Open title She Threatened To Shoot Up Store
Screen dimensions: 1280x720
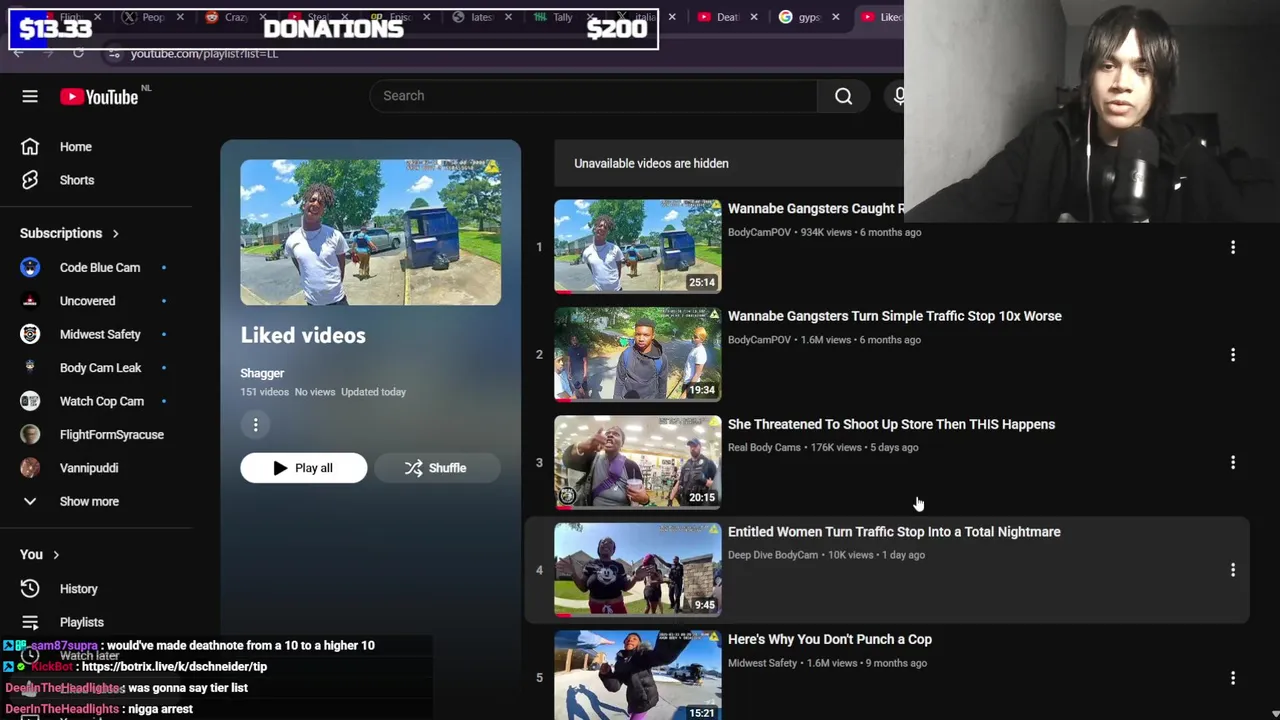pos(891,424)
